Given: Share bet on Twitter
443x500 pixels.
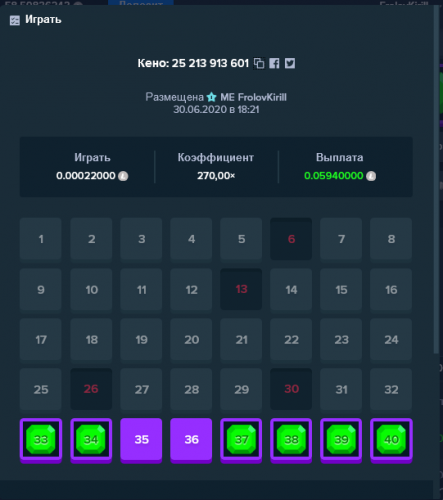Looking at the screenshot, I should [x=290, y=63].
